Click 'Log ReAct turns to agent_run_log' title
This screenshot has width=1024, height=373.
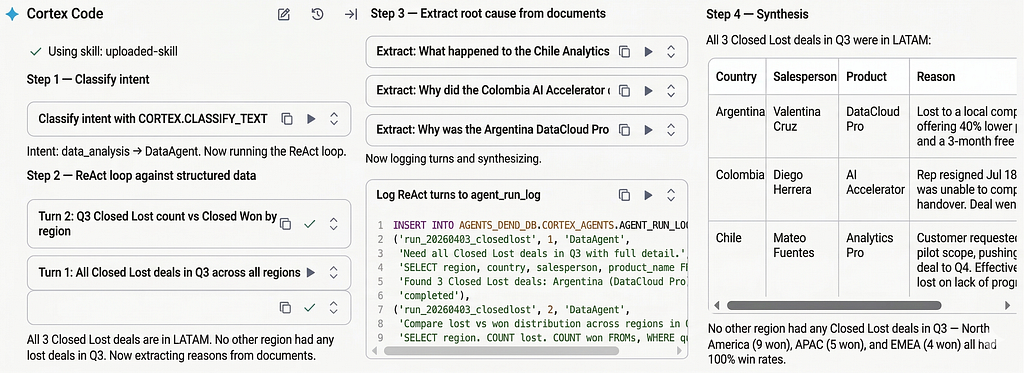click(458, 195)
